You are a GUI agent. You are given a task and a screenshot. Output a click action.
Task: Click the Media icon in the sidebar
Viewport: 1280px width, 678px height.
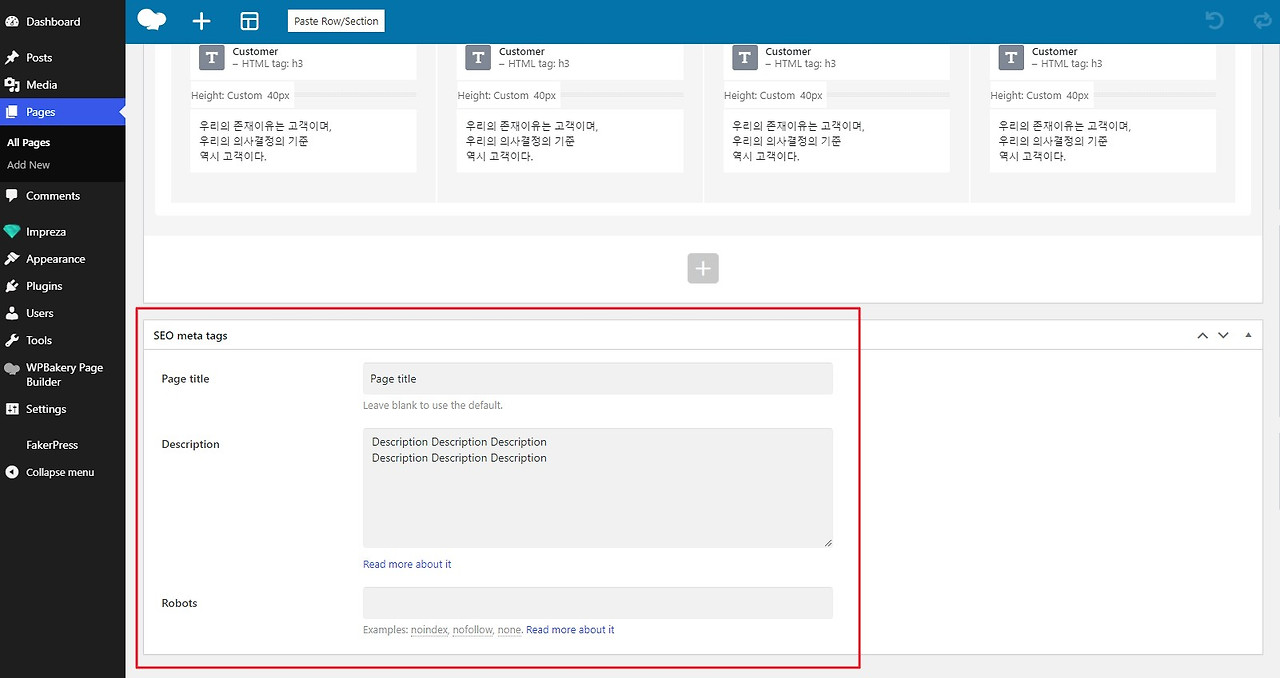(12, 85)
